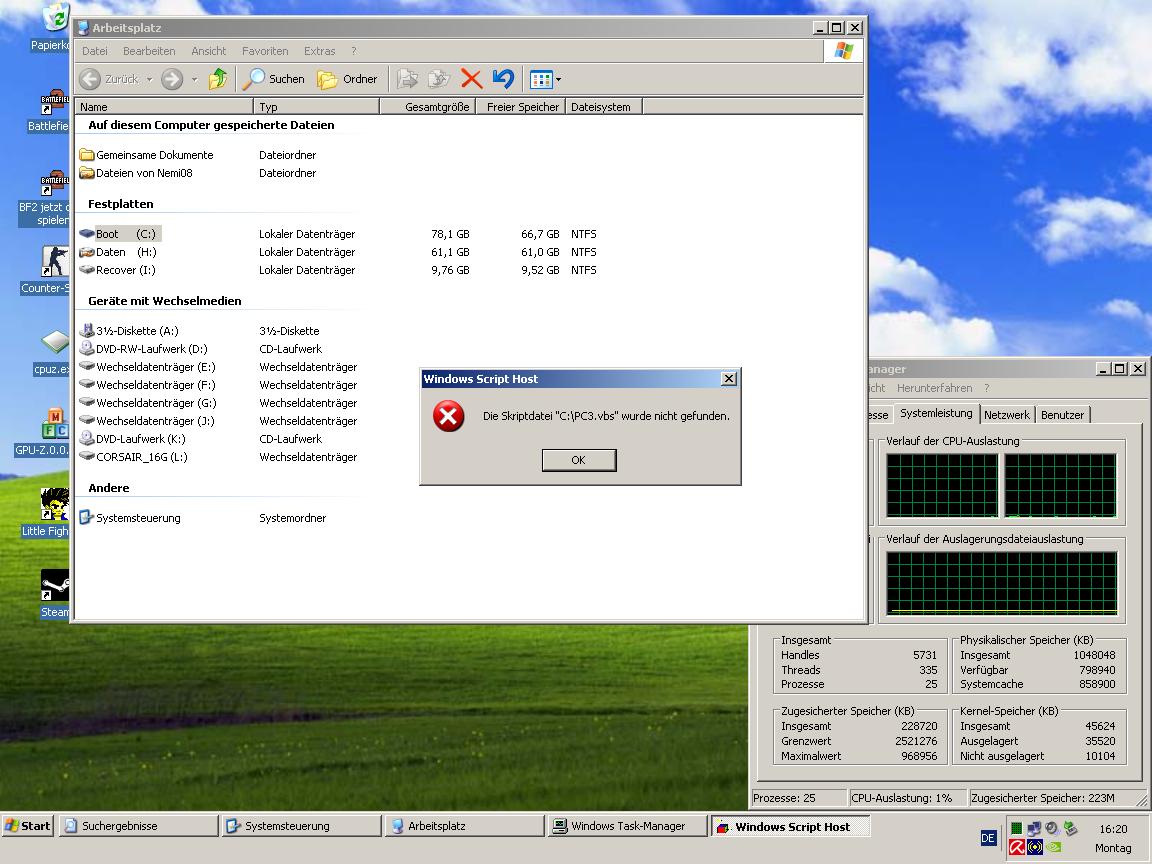This screenshot has height=864, width=1152.
Task: Click the Suchen search toolbar button
Action: click(274, 79)
